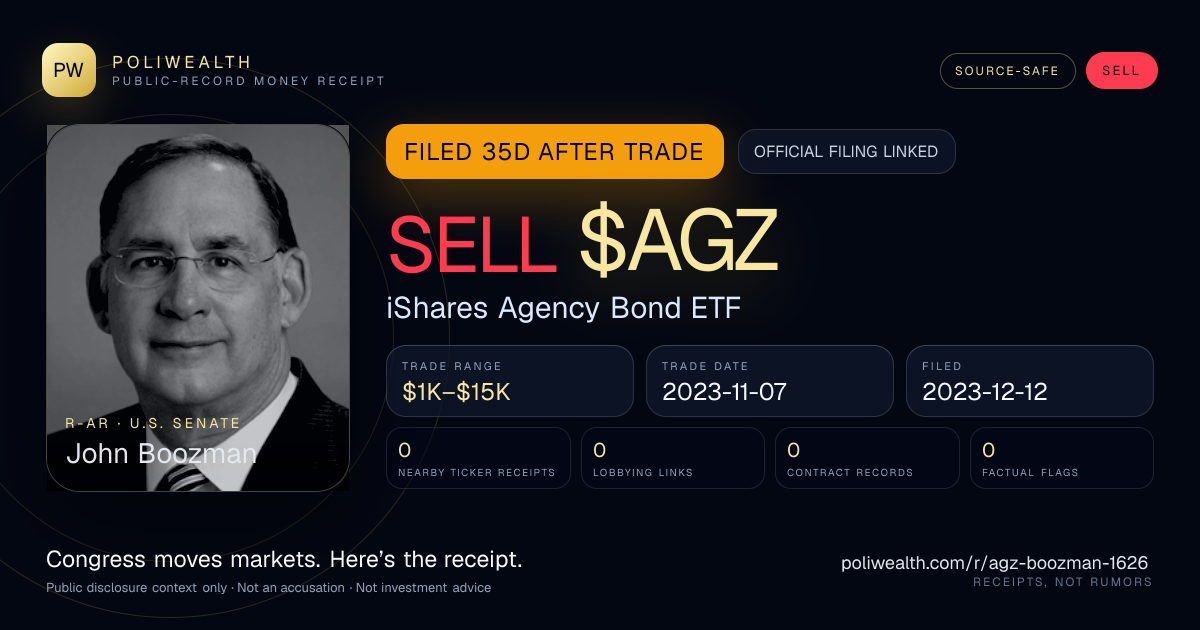Click the large red SELL heading
Viewport: 1200px width, 630px height.
coord(472,243)
